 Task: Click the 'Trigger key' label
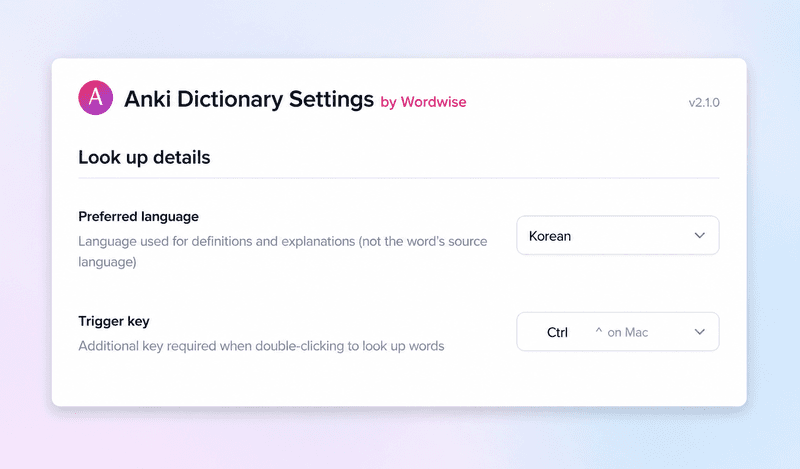pyautogui.click(x=114, y=321)
